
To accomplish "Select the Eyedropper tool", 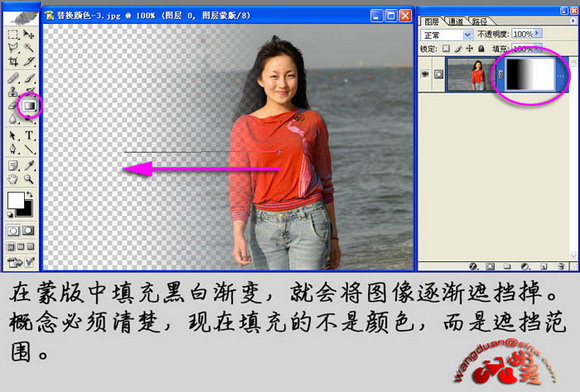I will (29, 165).
